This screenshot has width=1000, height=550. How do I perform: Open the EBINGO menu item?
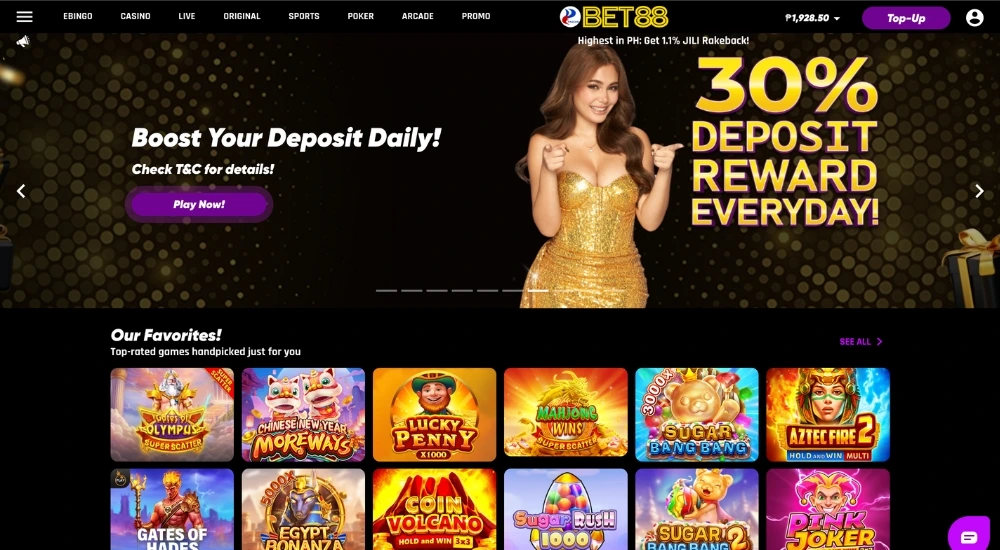coord(78,17)
